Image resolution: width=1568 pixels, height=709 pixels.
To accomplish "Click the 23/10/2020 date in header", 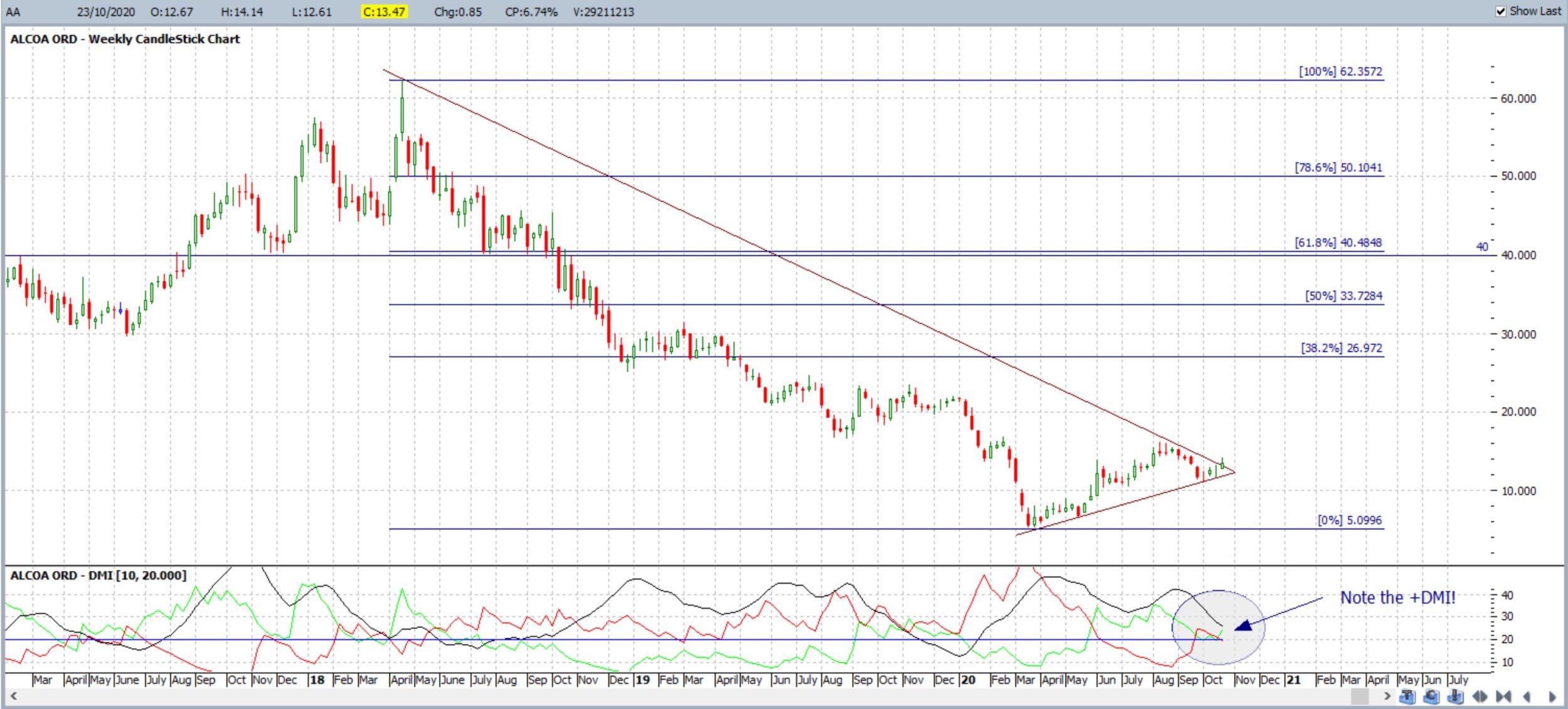I will 106,12.
